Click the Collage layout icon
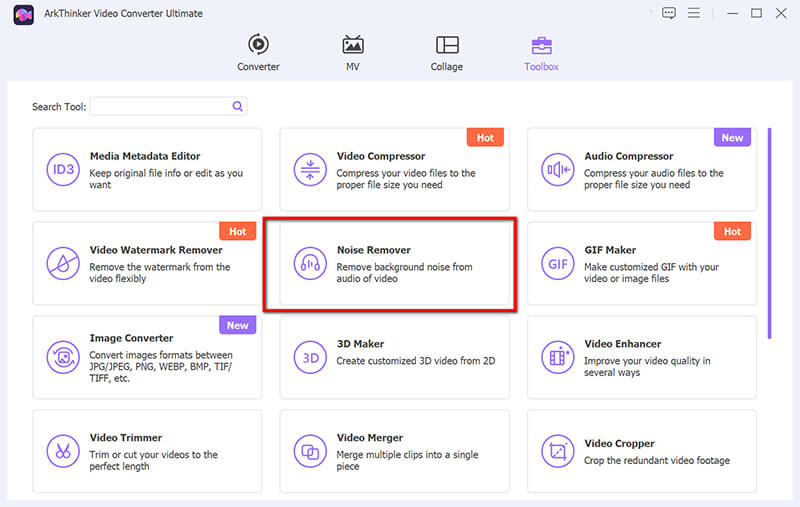The height and width of the screenshot is (507, 800). (447, 45)
